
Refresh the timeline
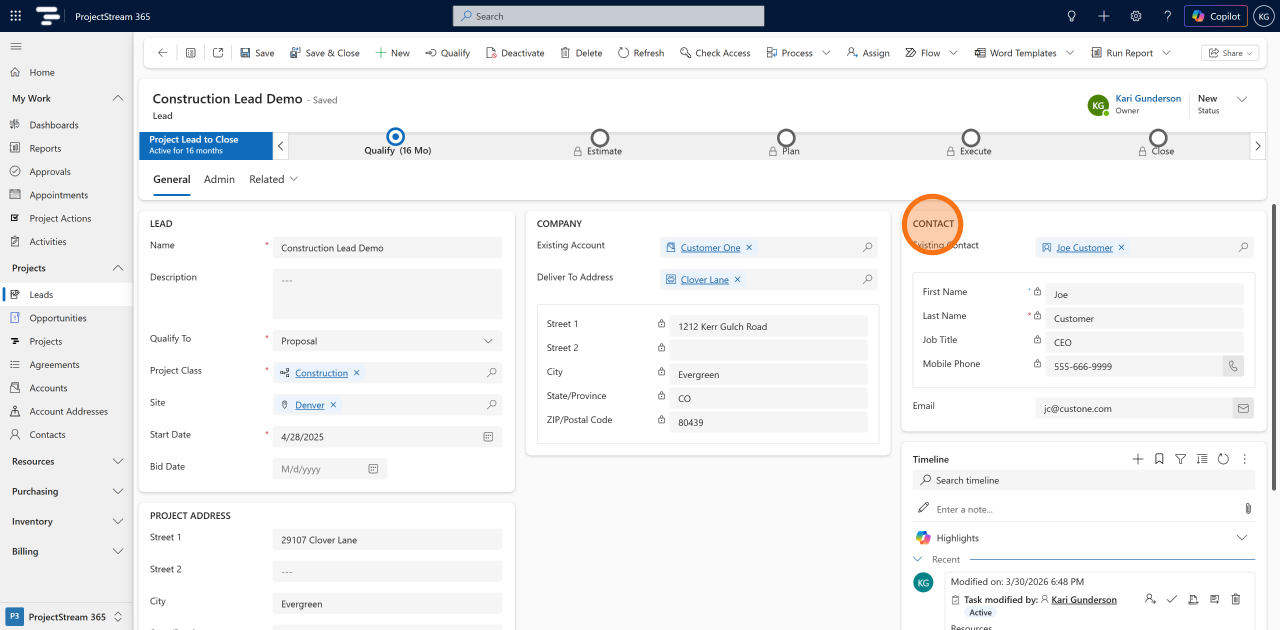click(1223, 459)
